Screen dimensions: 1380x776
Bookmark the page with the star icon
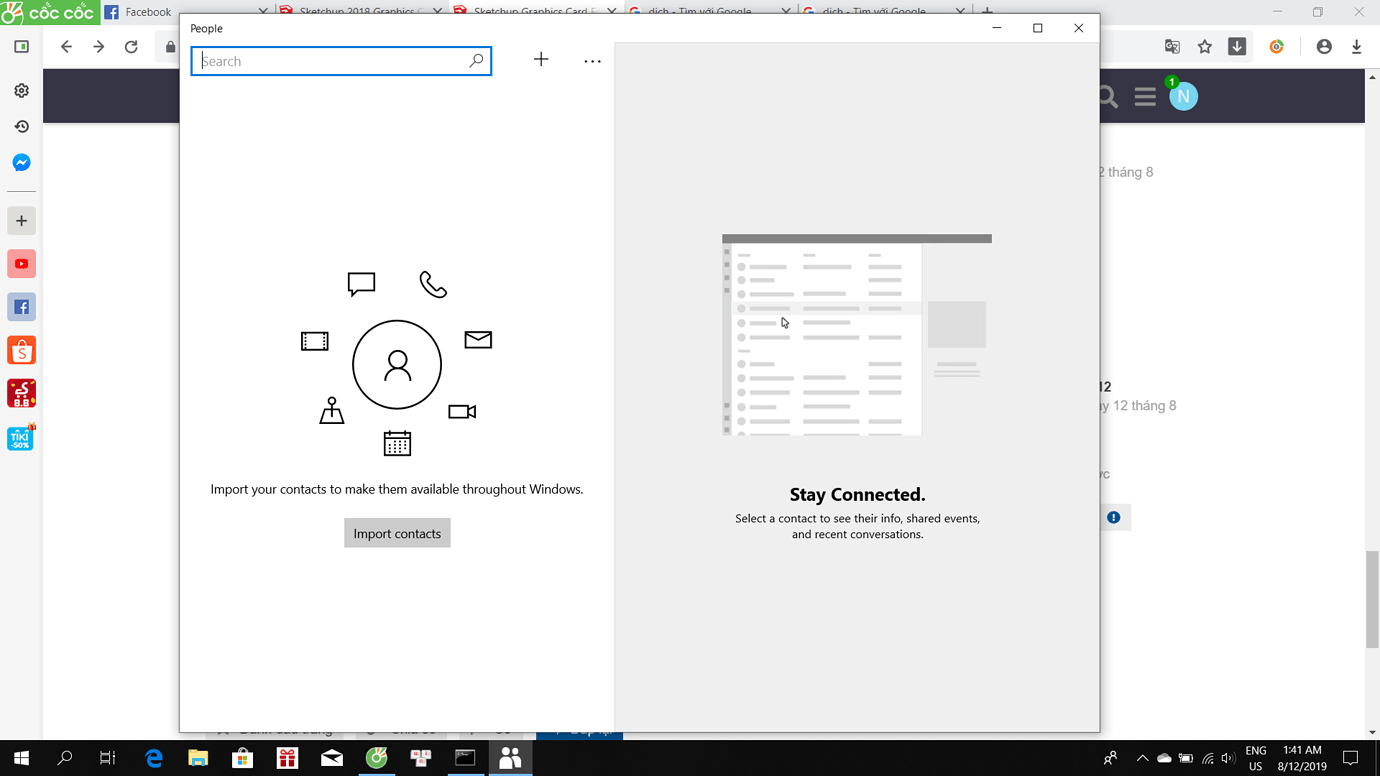[1205, 47]
